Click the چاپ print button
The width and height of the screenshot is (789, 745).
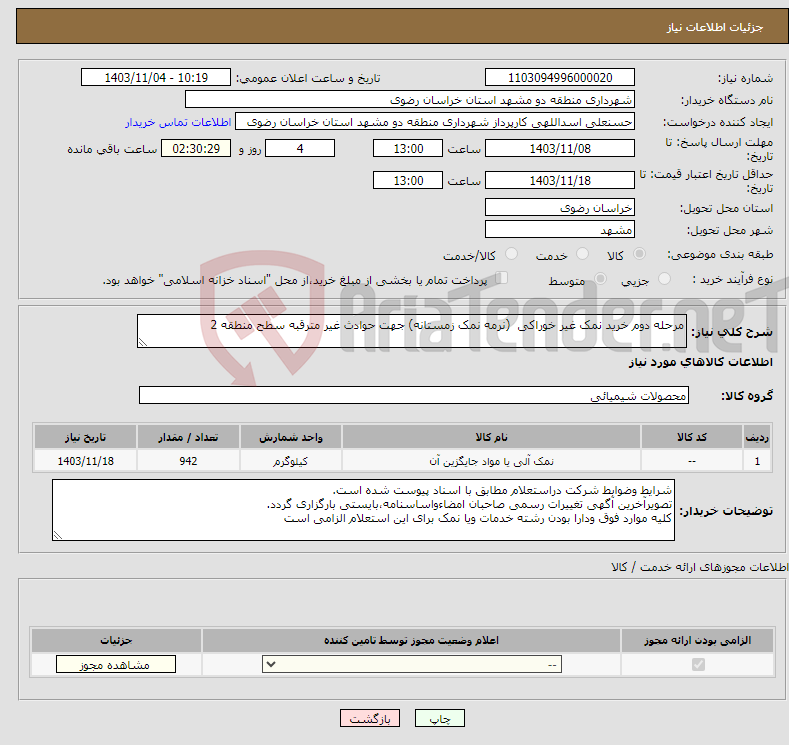[x=440, y=718]
